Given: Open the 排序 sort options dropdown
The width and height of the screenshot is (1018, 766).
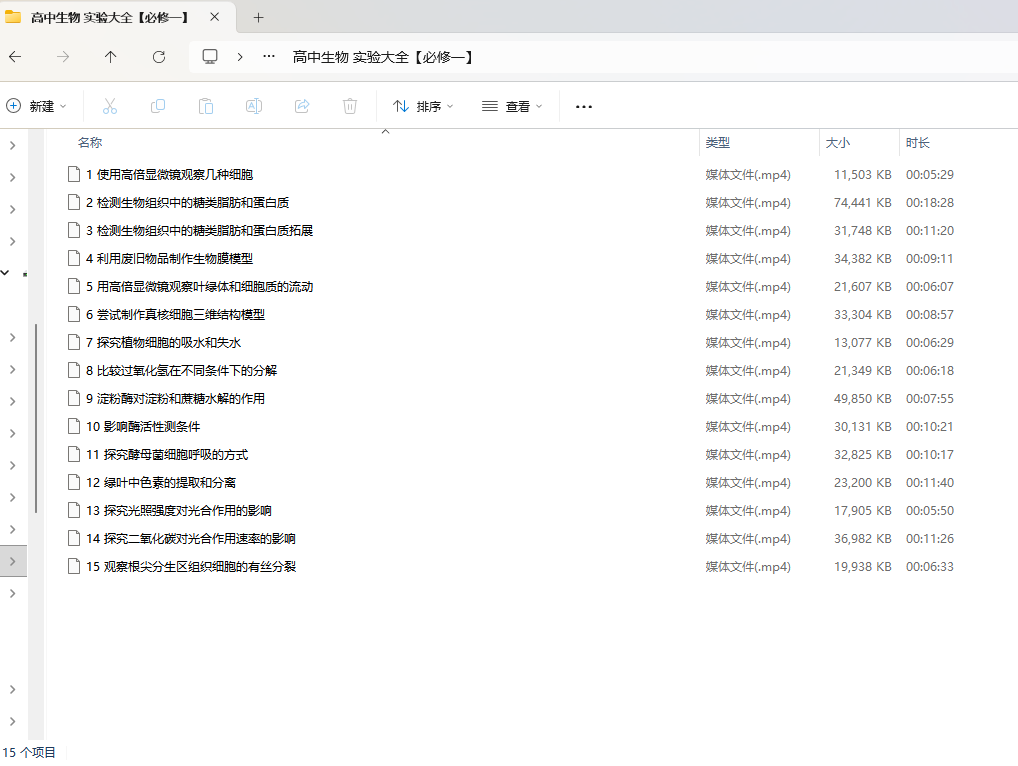Looking at the screenshot, I should 423,106.
